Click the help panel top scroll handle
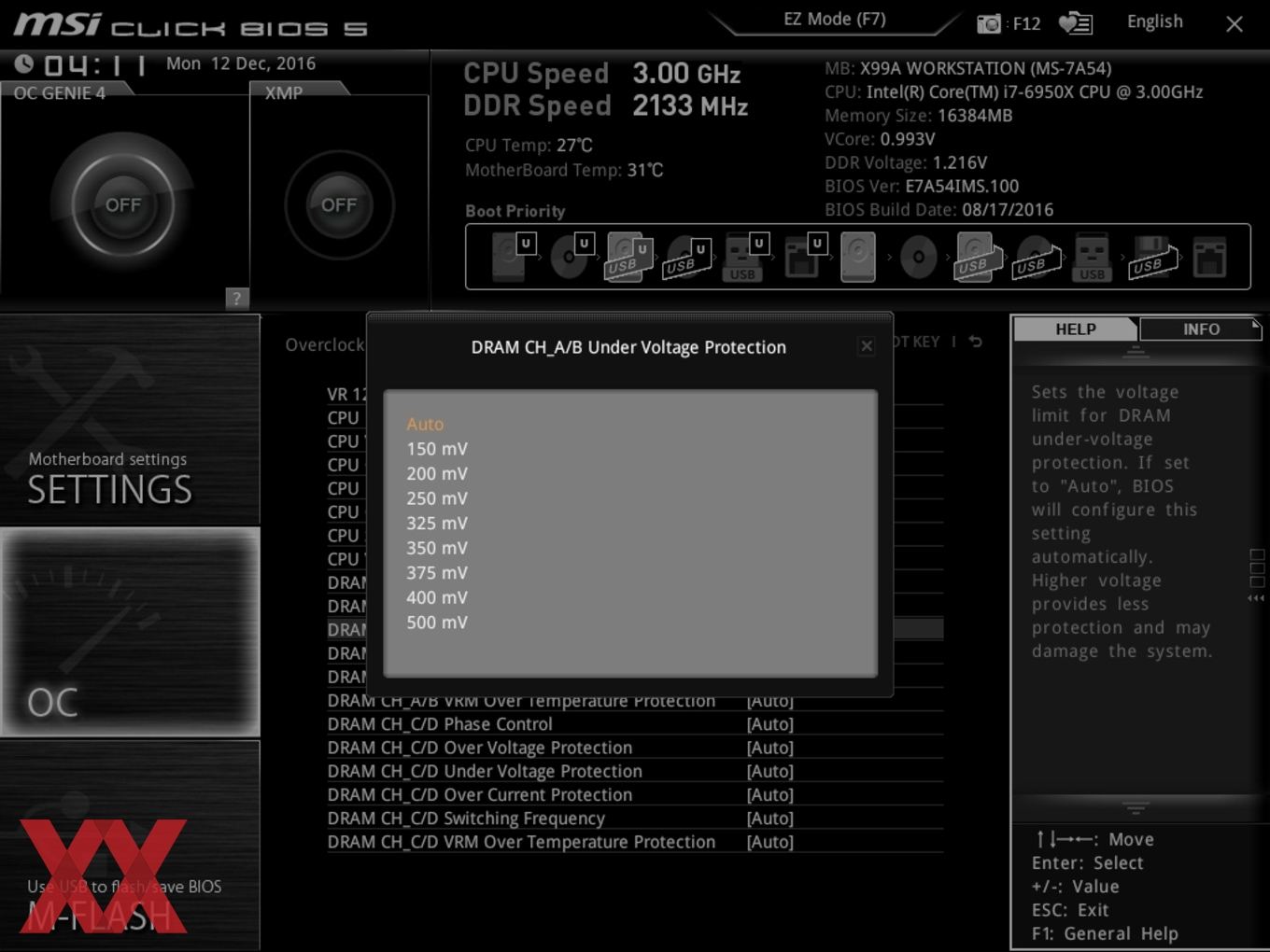The width and height of the screenshot is (1270, 952). click(x=1136, y=352)
